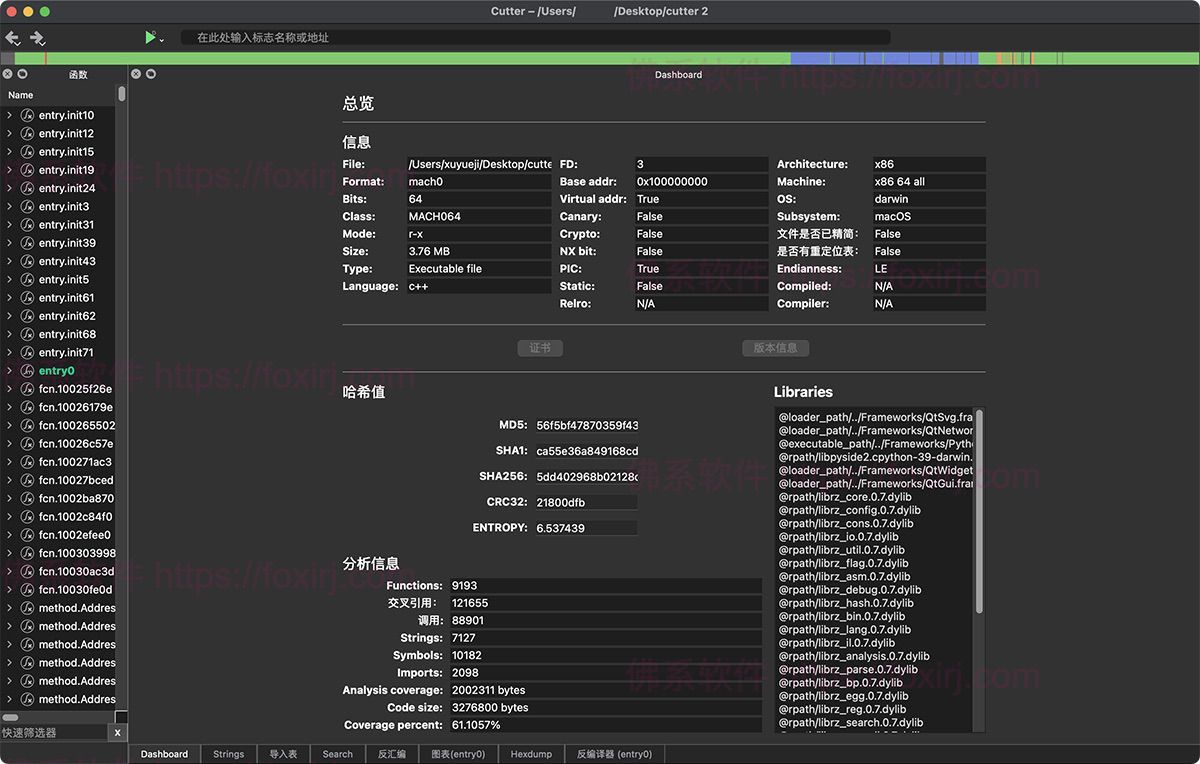Click the 版本信息 version info button

(775, 348)
